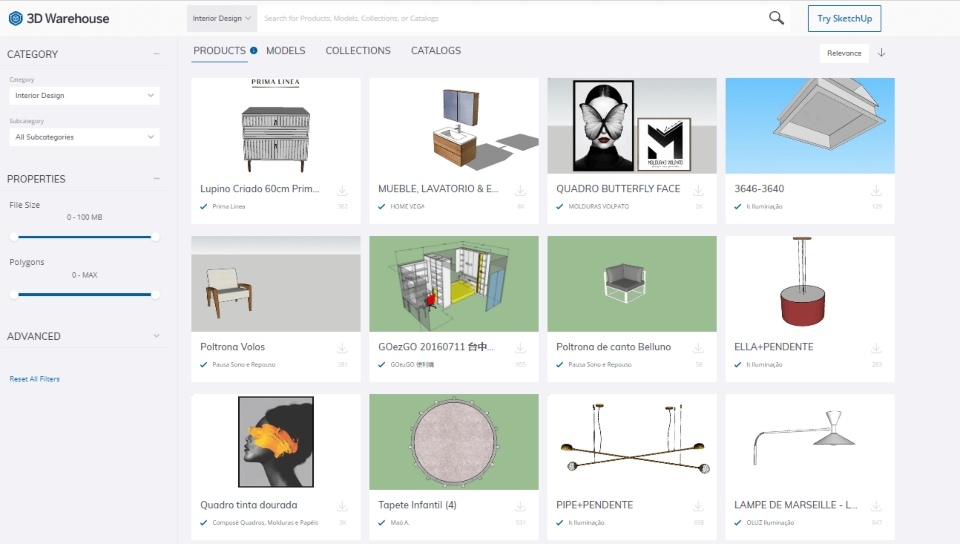This screenshot has width=960, height=544.
Task: Download ELLA+PENDENTE model
Action: click(877, 348)
